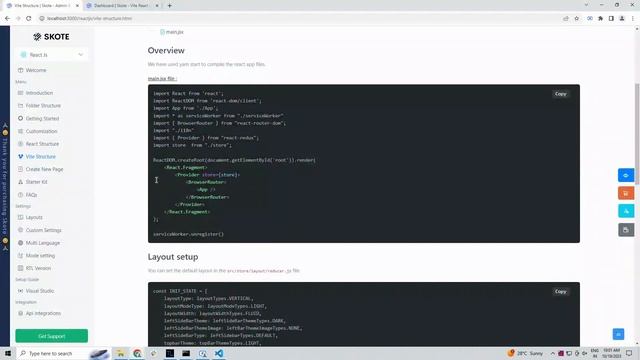Go to the Introduction docs section
The height and width of the screenshot is (360, 640).
tap(39, 93)
